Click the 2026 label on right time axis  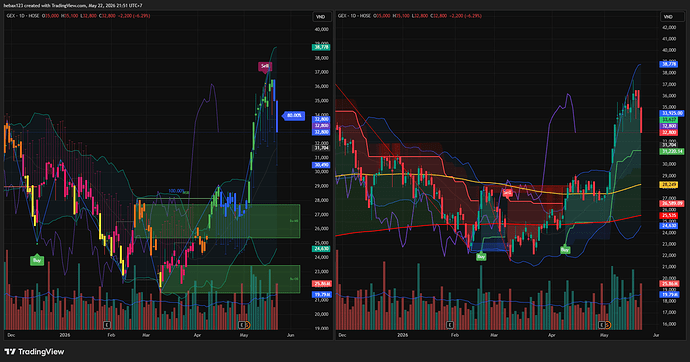(x=402, y=335)
